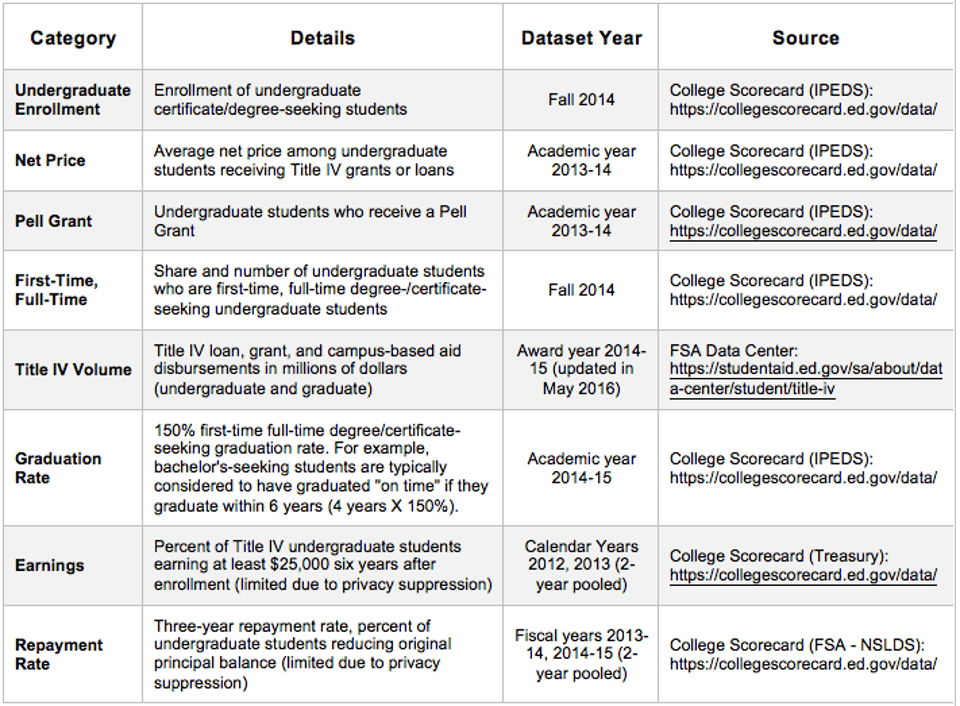960x706 pixels.
Task: Select the Source column header
Action: pyautogui.click(x=805, y=38)
